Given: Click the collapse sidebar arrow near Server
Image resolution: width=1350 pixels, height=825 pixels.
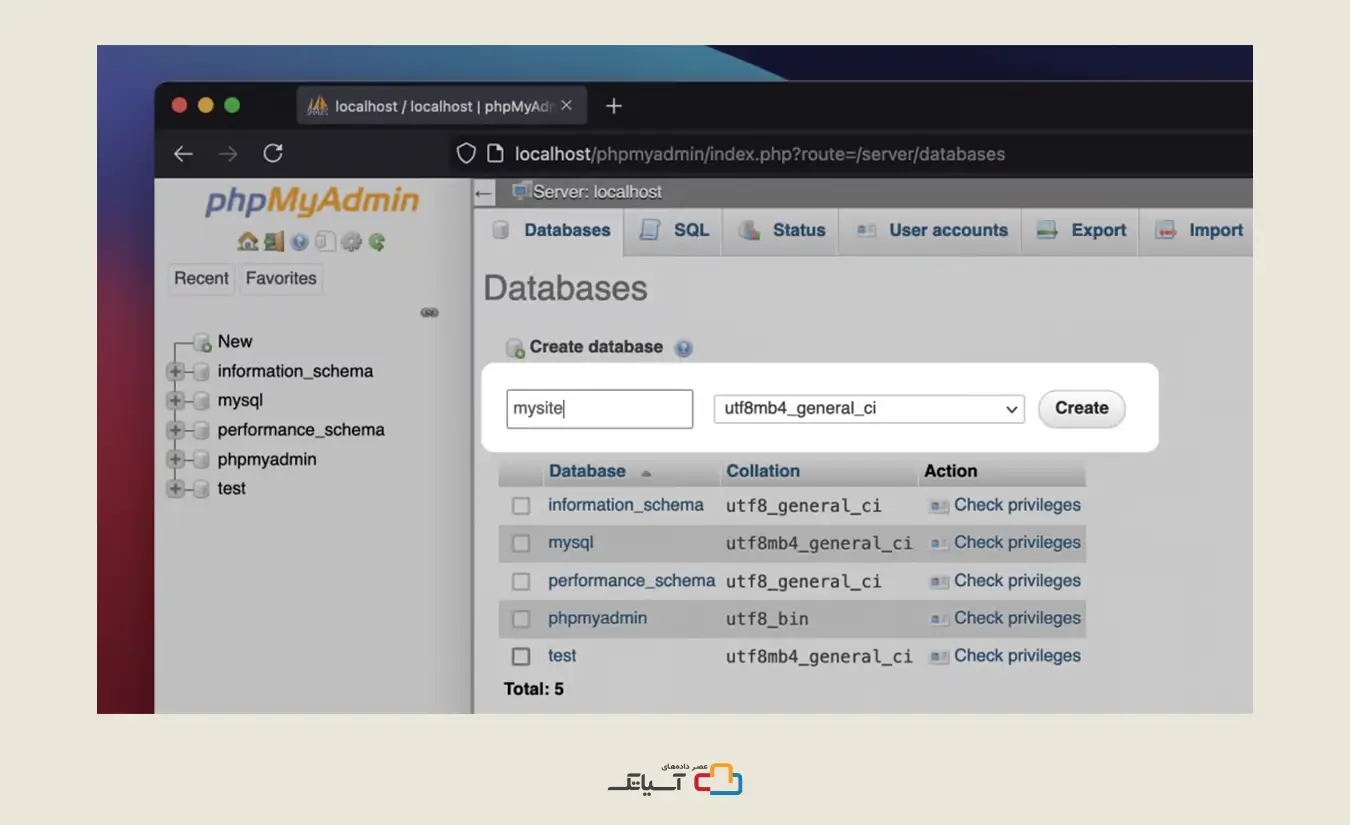Looking at the screenshot, I should [484, 193].
